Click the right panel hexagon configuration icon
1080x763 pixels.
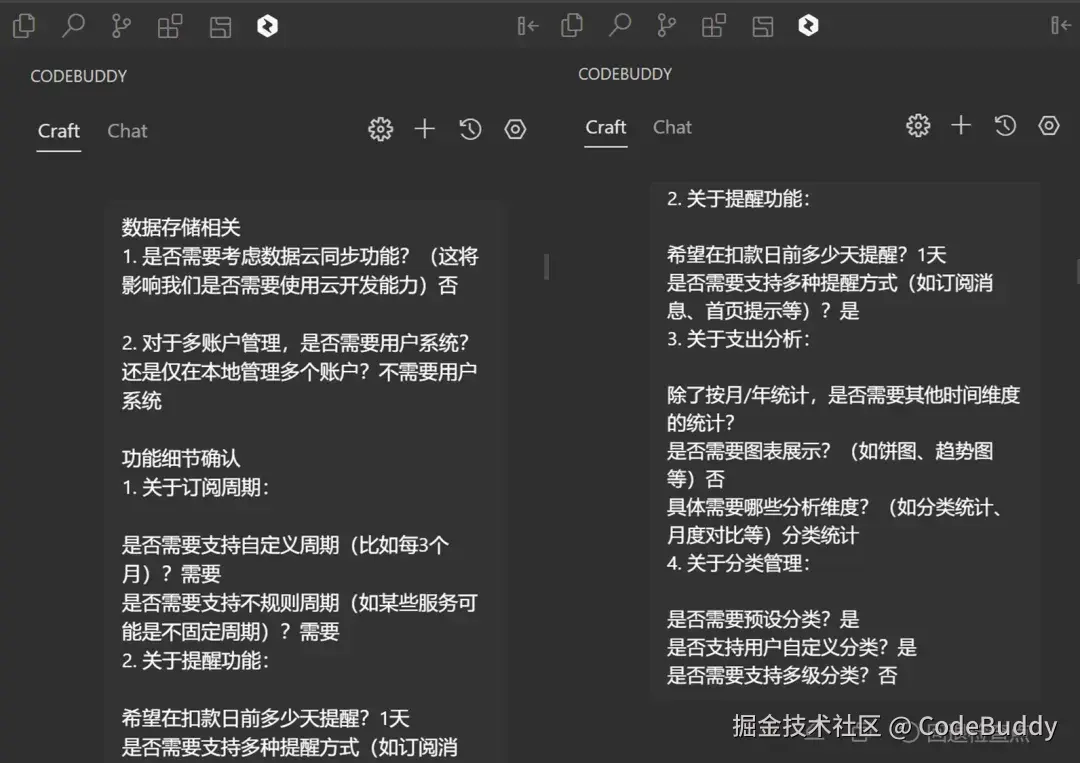tap(1048, 126)
